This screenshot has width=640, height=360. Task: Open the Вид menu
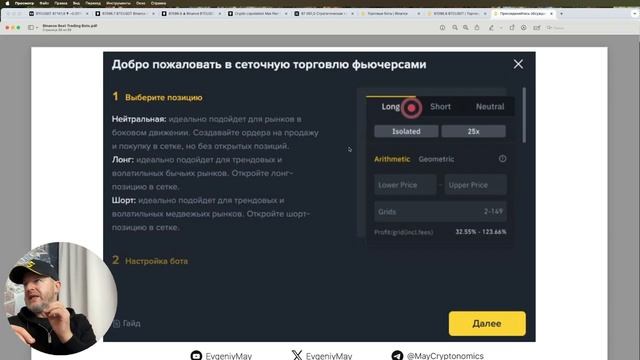click(76, 3)
